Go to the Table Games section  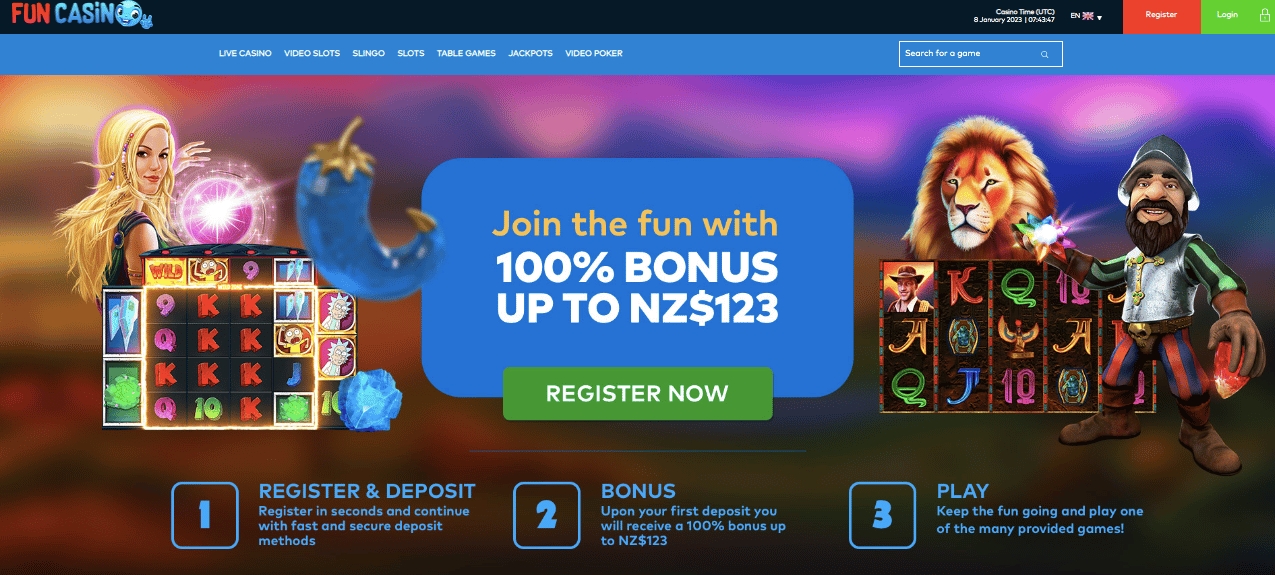466,53
